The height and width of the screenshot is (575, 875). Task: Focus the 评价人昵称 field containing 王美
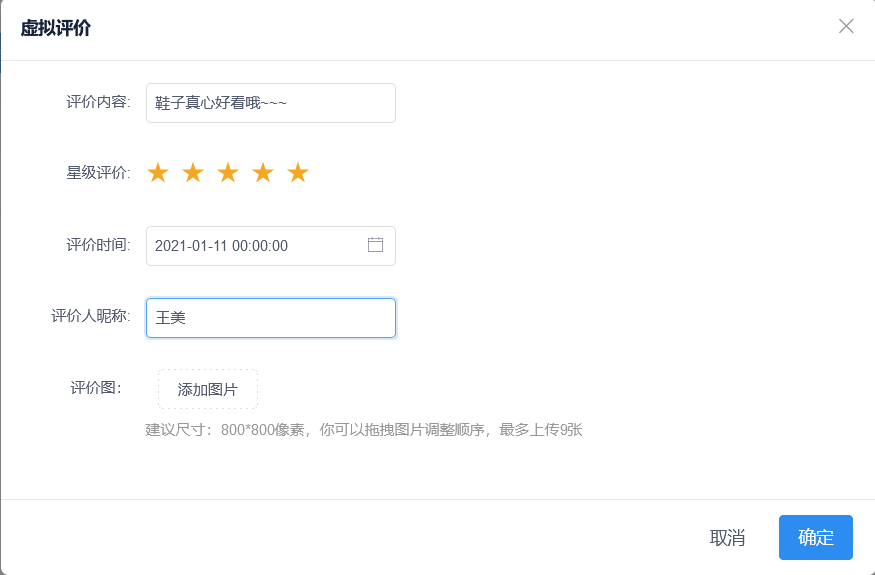271,318
